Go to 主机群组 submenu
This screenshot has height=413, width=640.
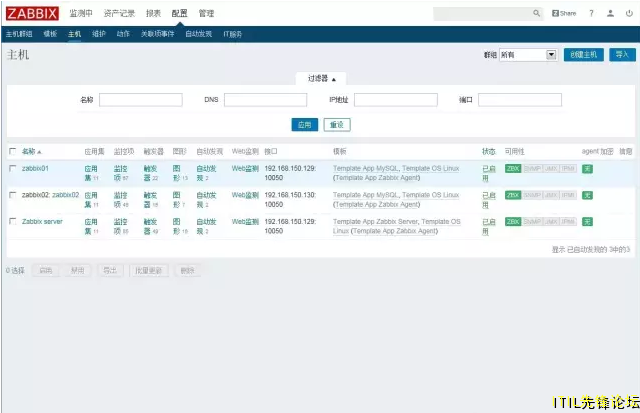coord(19,34)
